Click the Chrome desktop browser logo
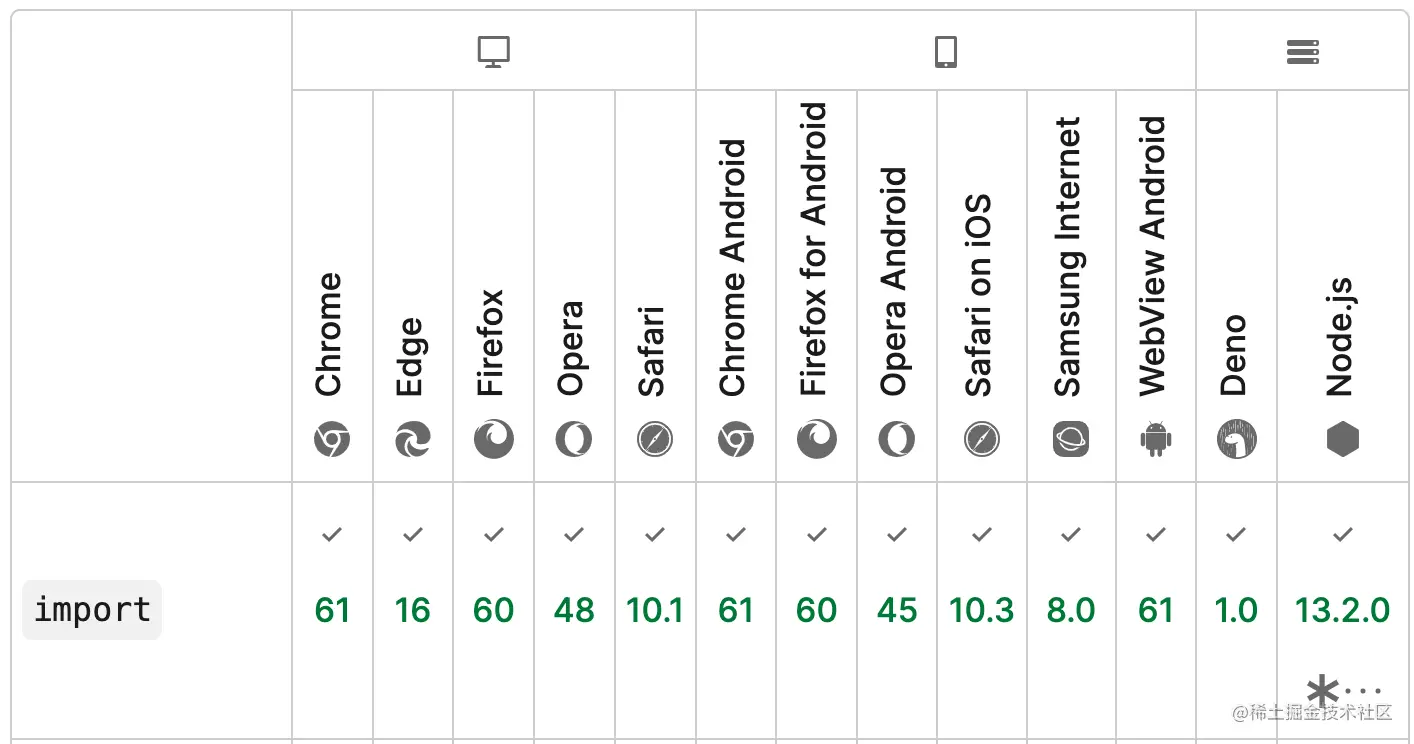This screenshot has height=744, width=1414. (x=332, y=440)
